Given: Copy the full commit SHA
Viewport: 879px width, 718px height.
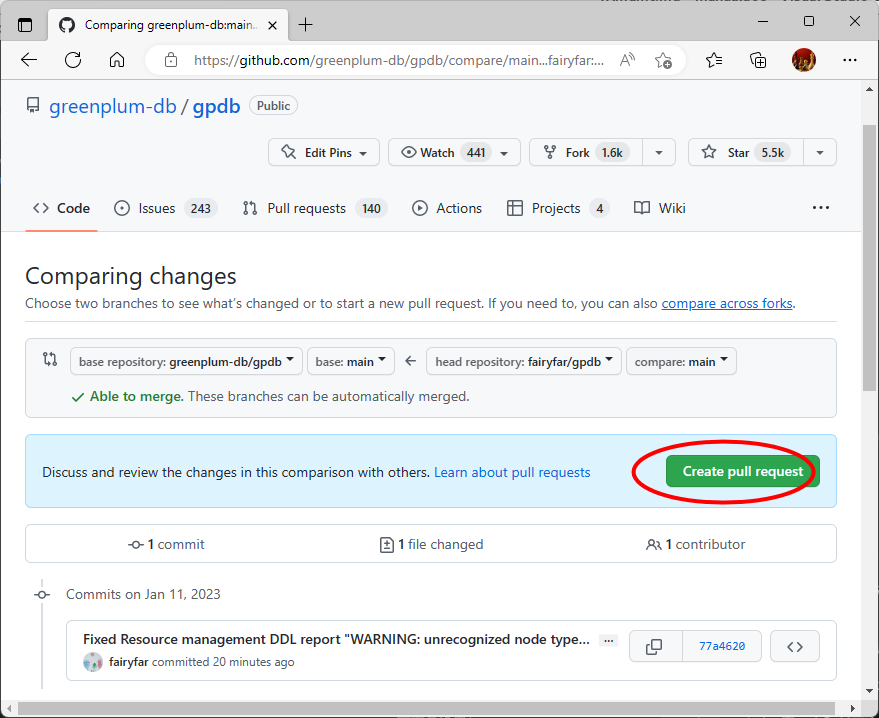Looking at the screenshot, I should coord(655,646).
